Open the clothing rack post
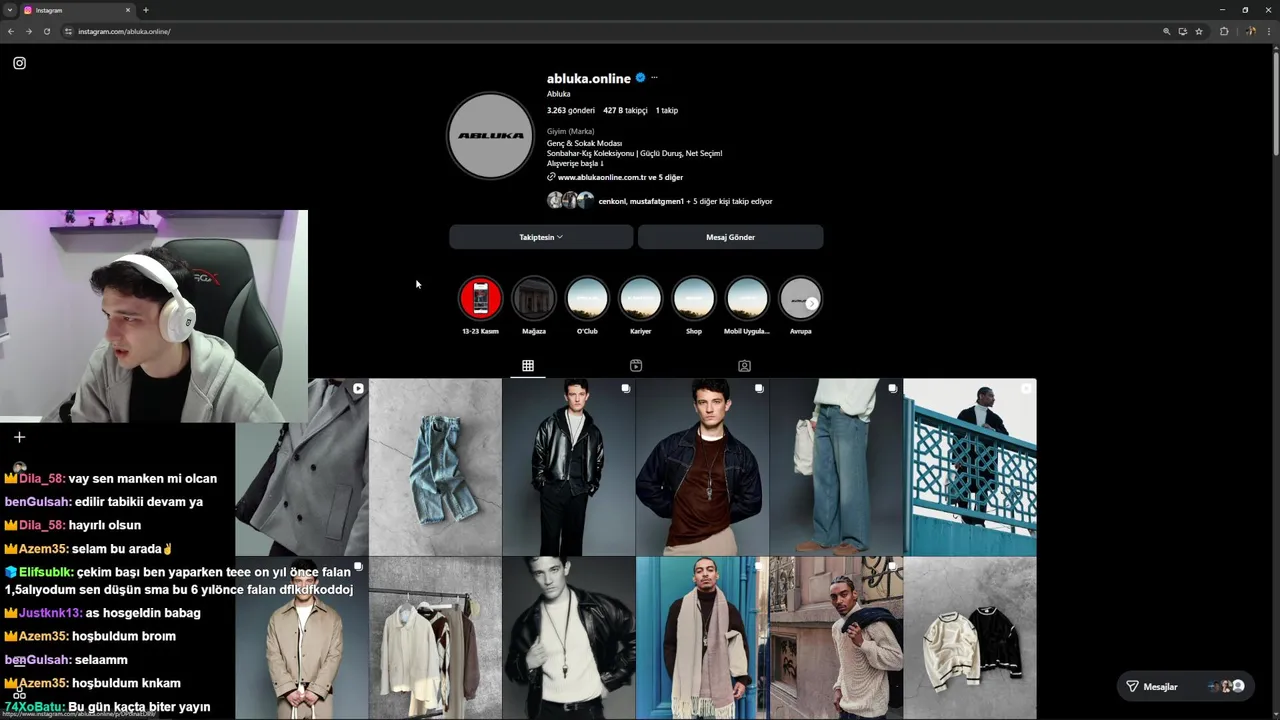This screenshot has width=1280, height=720. coord(435,638)
